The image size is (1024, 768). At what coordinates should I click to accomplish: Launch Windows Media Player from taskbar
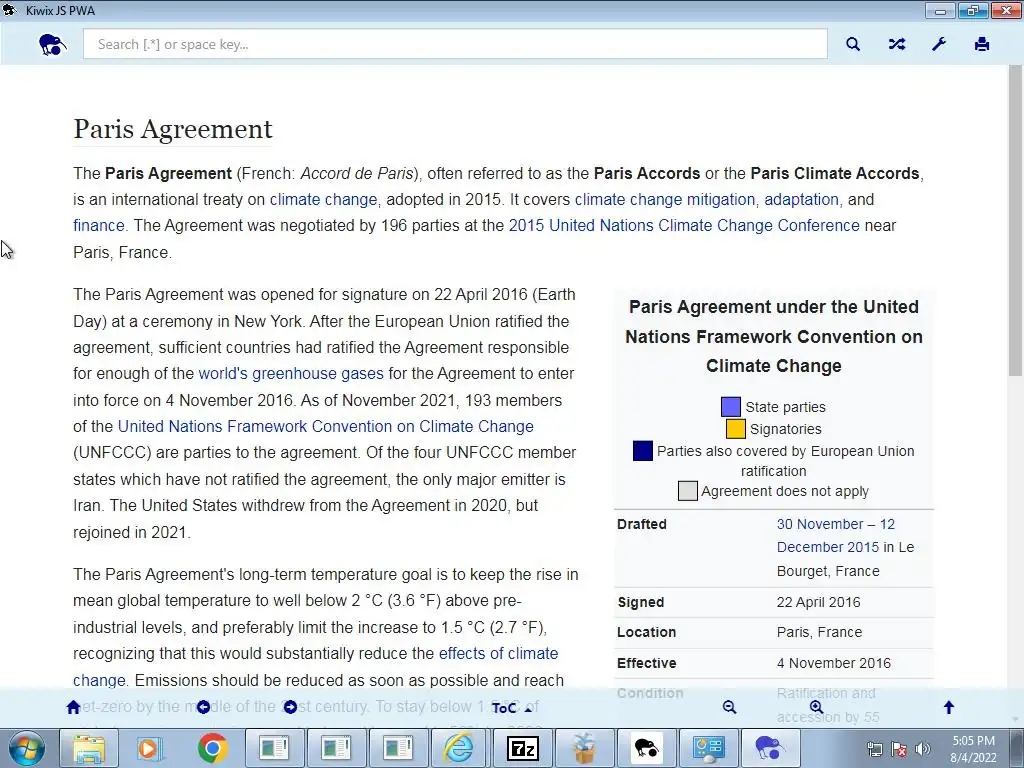coord(150,748)
